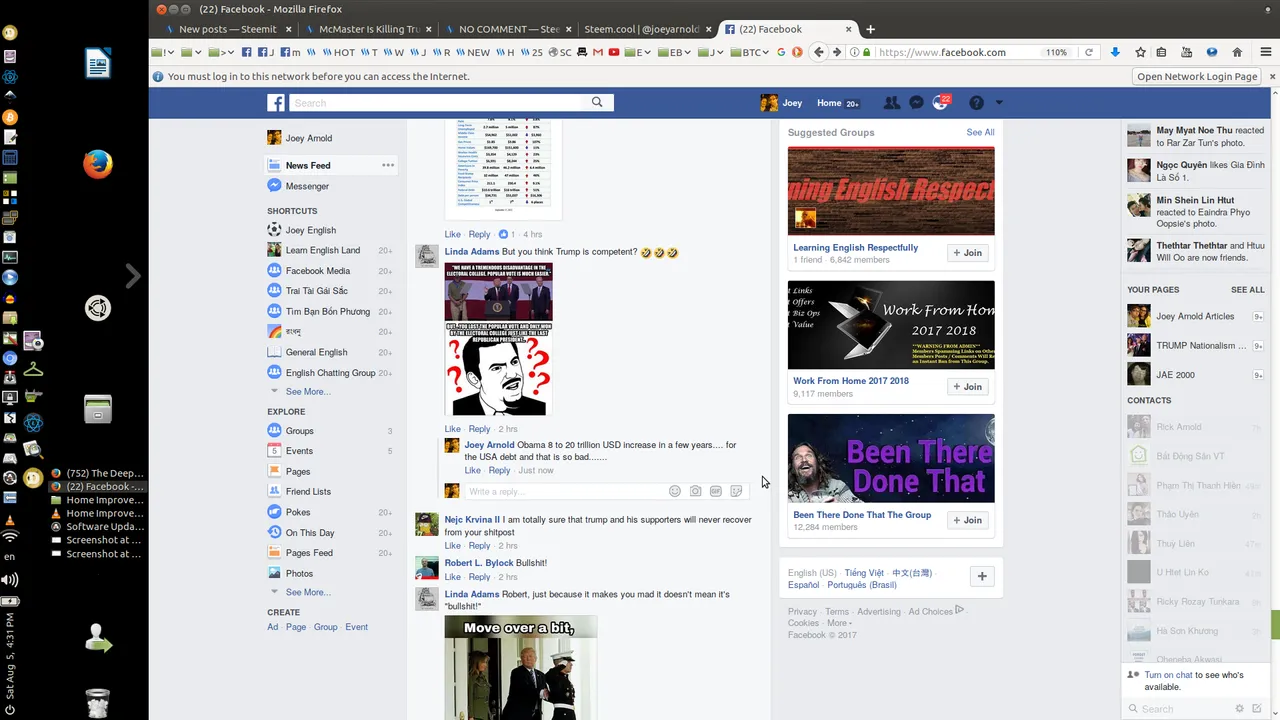Open Messenger icon in Facebook header
This screenshot has width=1280, height=720.
[x=916, y=102]
